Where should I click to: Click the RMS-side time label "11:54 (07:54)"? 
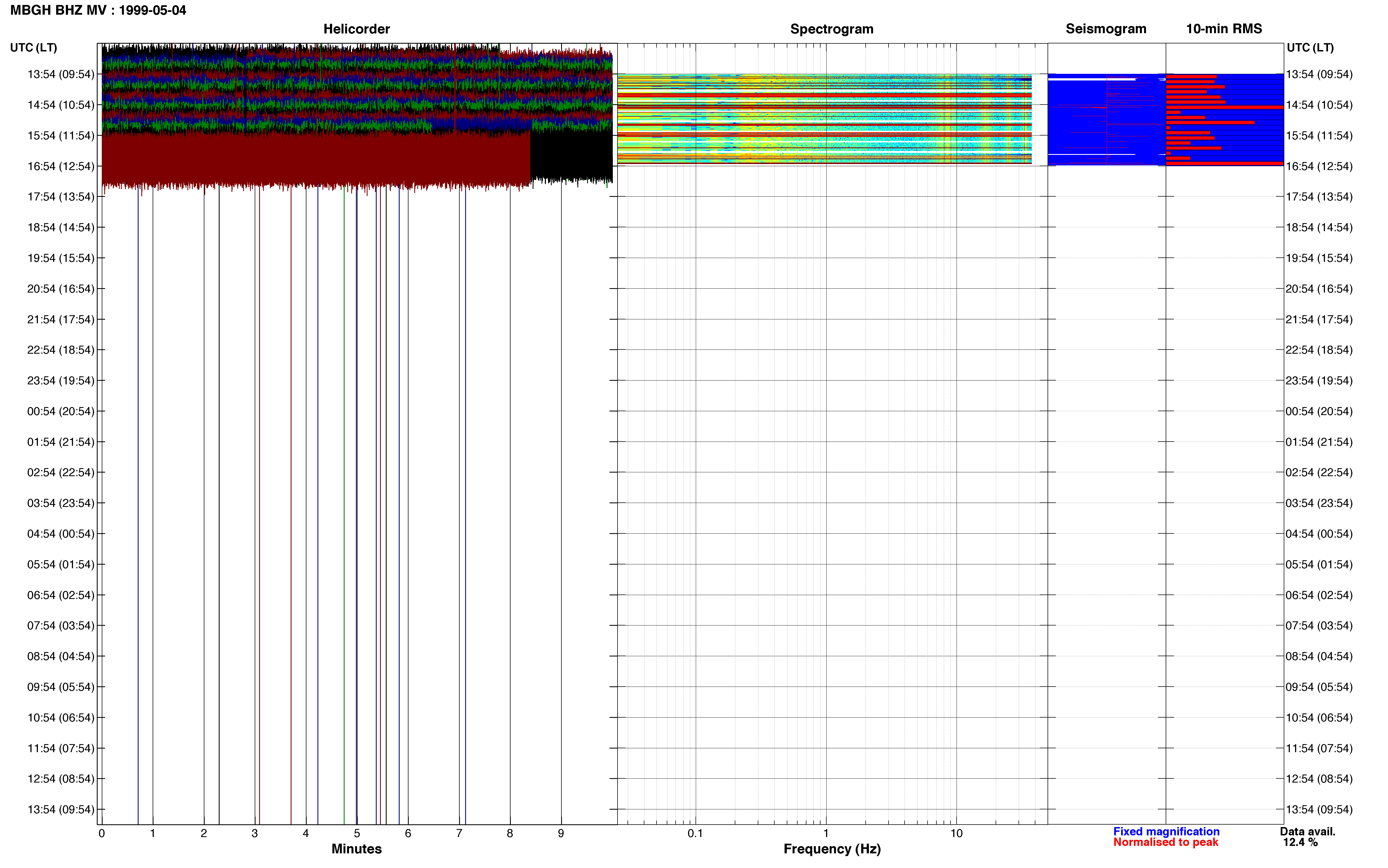pyautogui.click(x=1319, y=749)
